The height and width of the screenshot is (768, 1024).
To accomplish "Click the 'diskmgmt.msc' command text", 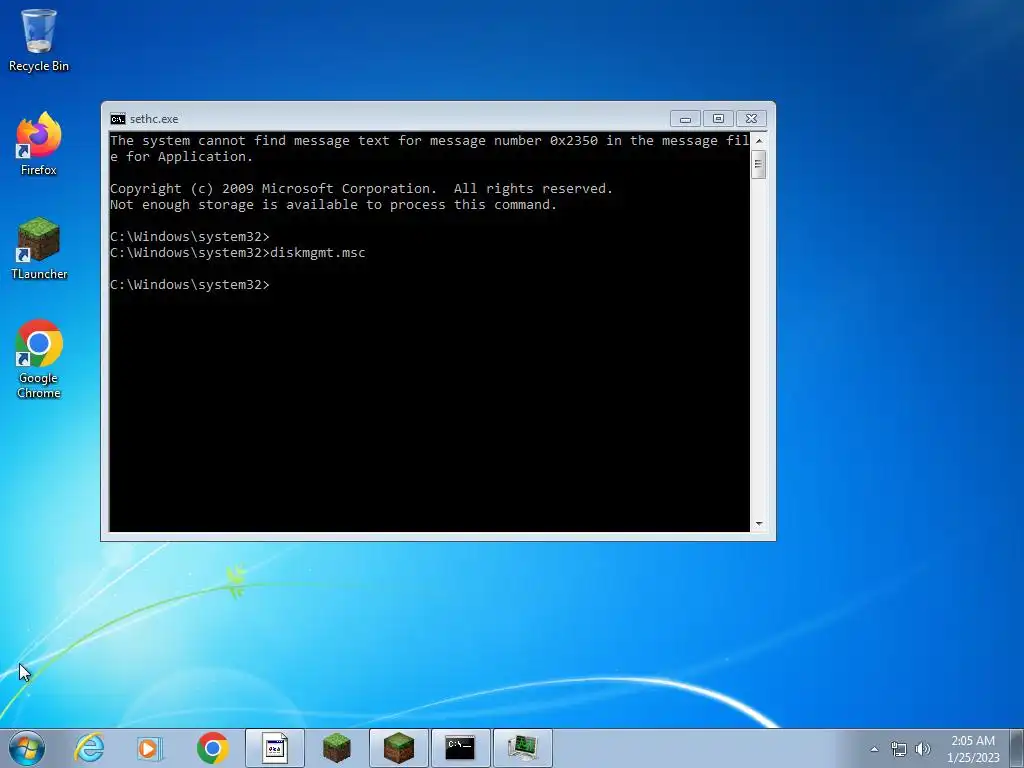I will (317, 253).
